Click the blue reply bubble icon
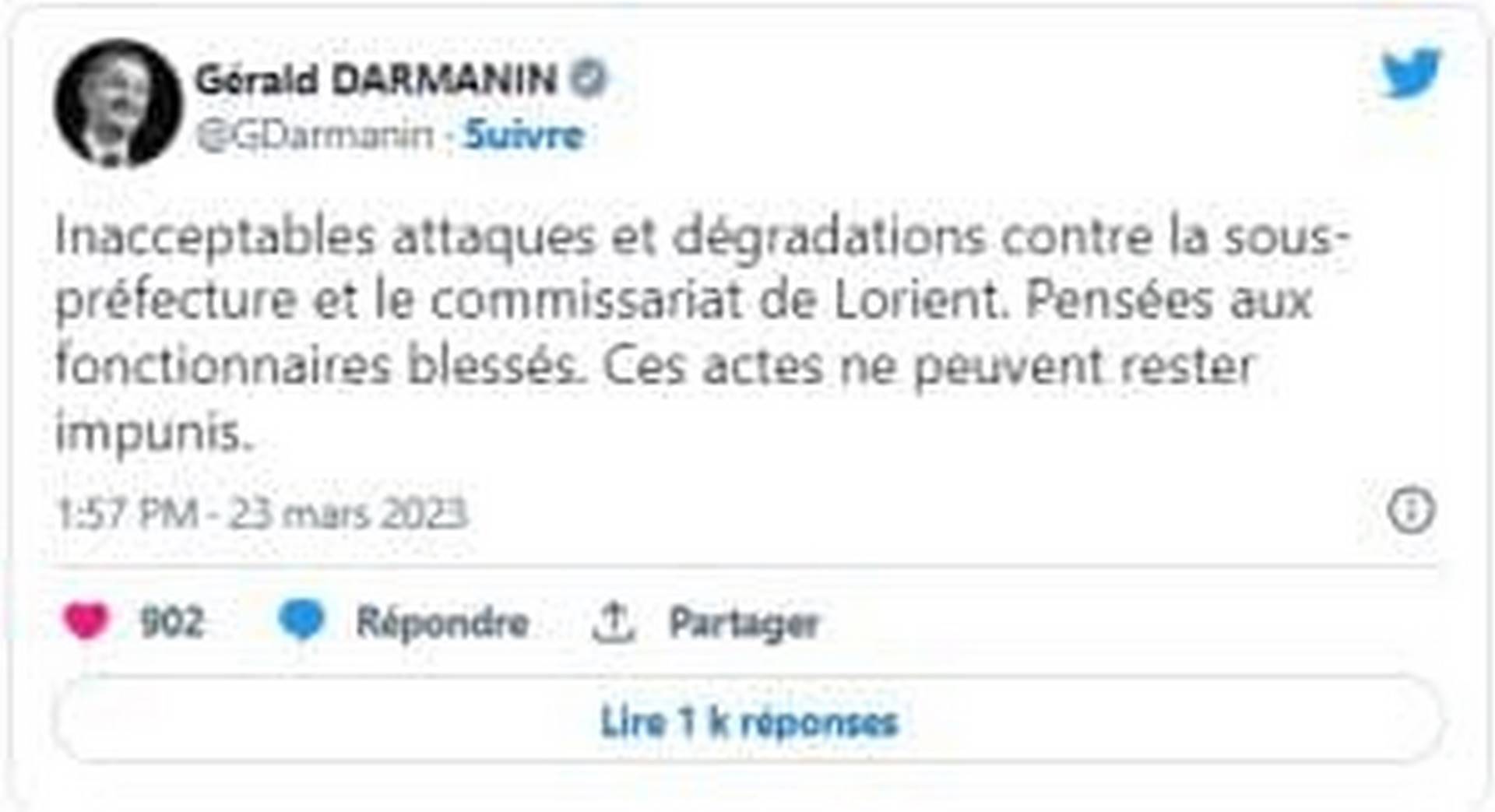 click(x=301, y=621)
